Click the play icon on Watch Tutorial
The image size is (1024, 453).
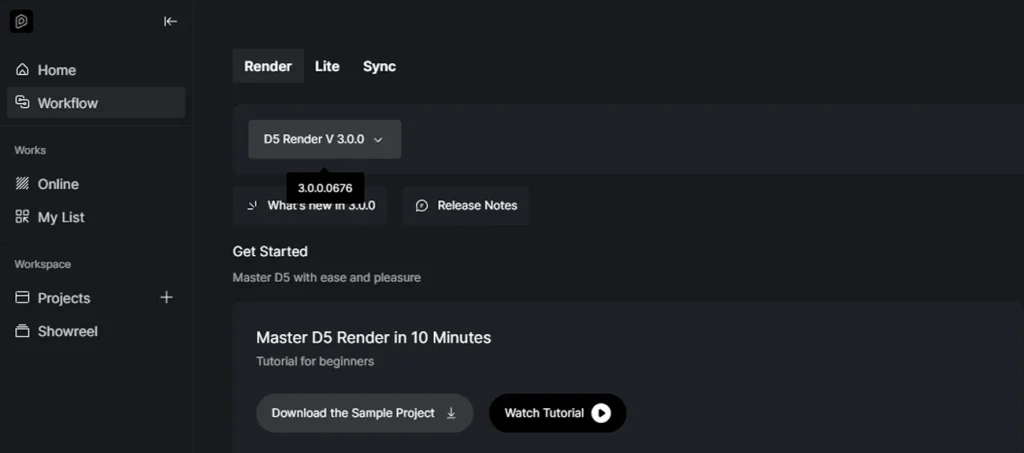point(601,413)
